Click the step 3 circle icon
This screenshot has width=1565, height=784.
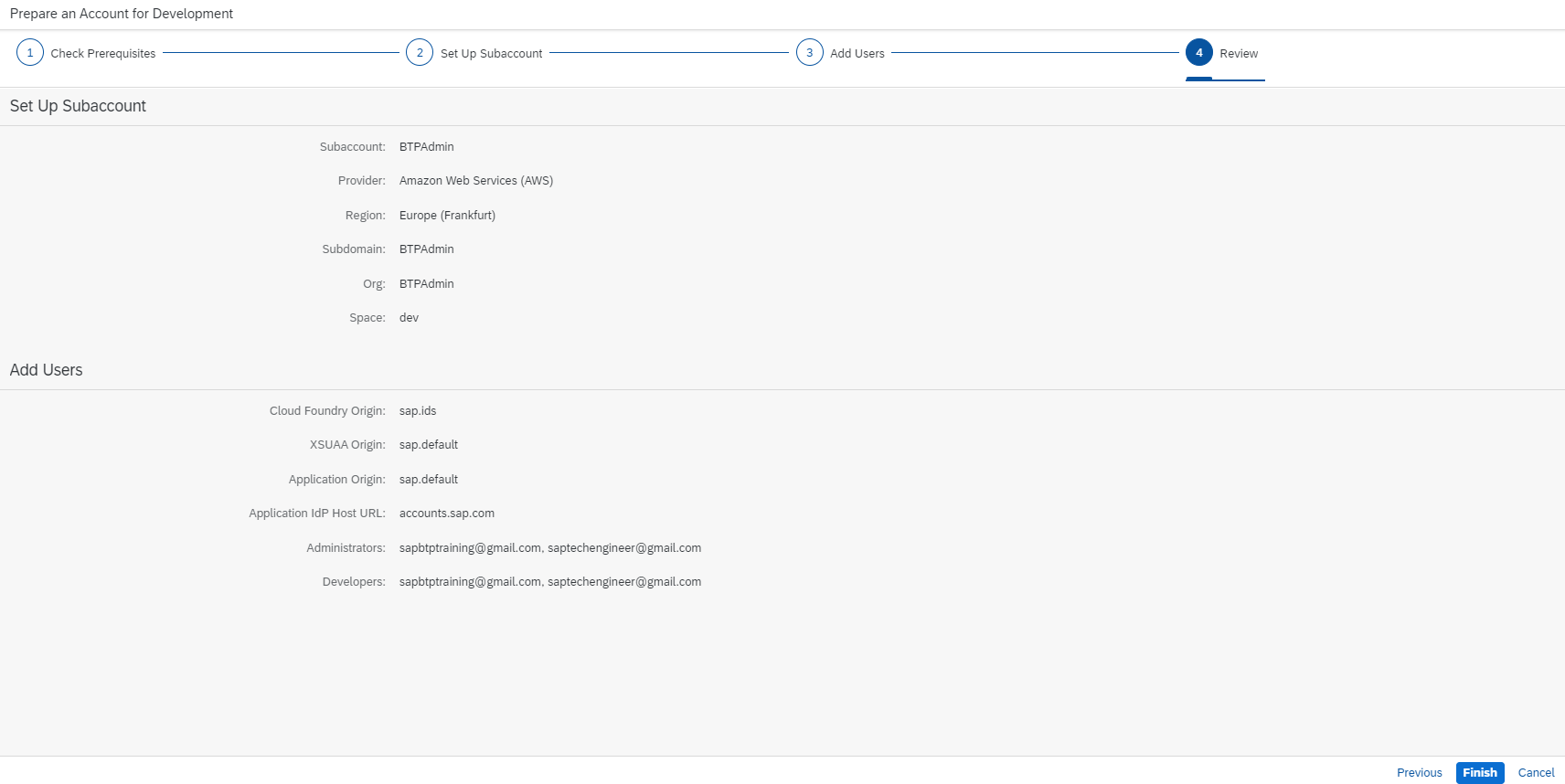(809, 53)
